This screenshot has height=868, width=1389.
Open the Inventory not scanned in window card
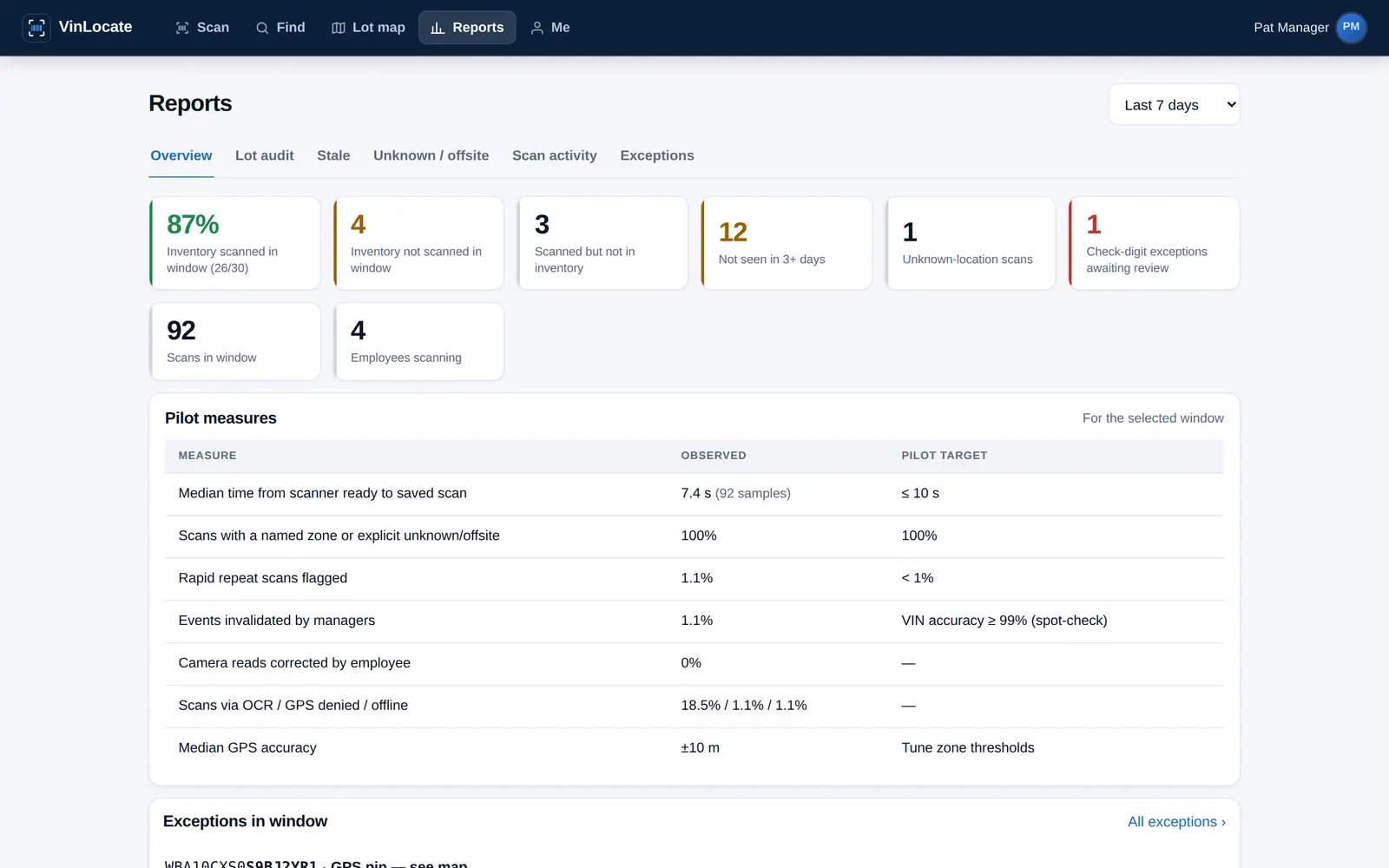click(x=419, y=243)
